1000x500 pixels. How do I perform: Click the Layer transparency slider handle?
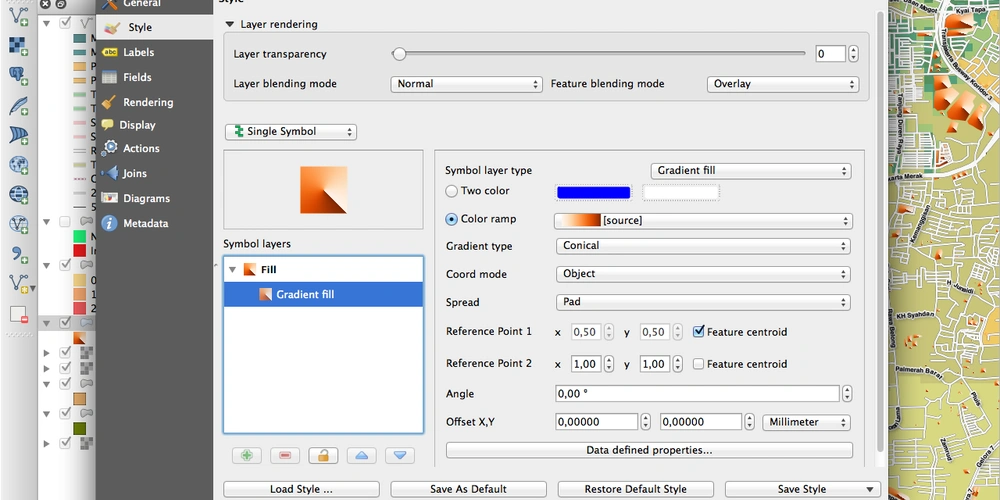coord(399,54)
